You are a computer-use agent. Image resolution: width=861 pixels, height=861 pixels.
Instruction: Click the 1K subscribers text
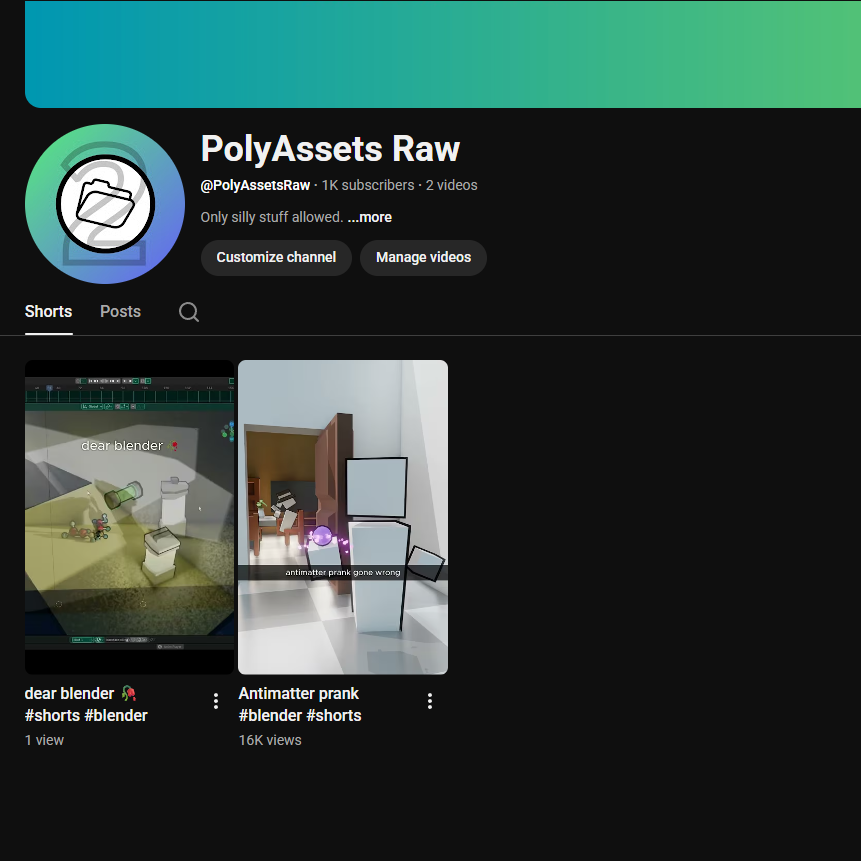[368, 186]
